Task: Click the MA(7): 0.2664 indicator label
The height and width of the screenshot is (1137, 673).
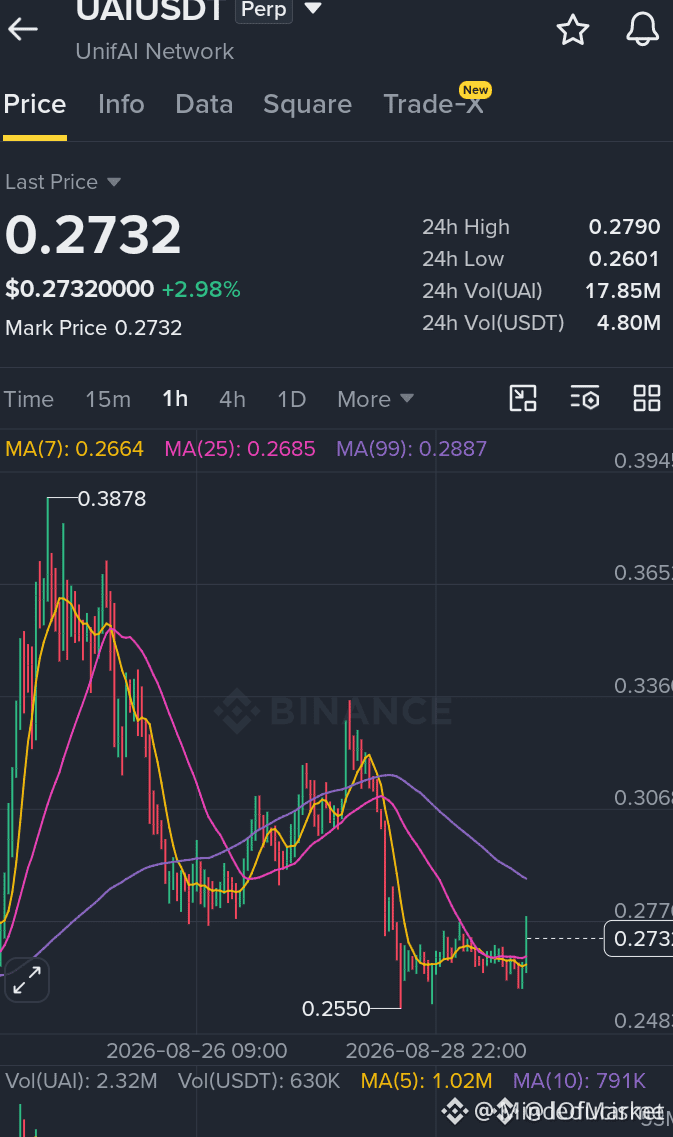Action: click(75, 449)
